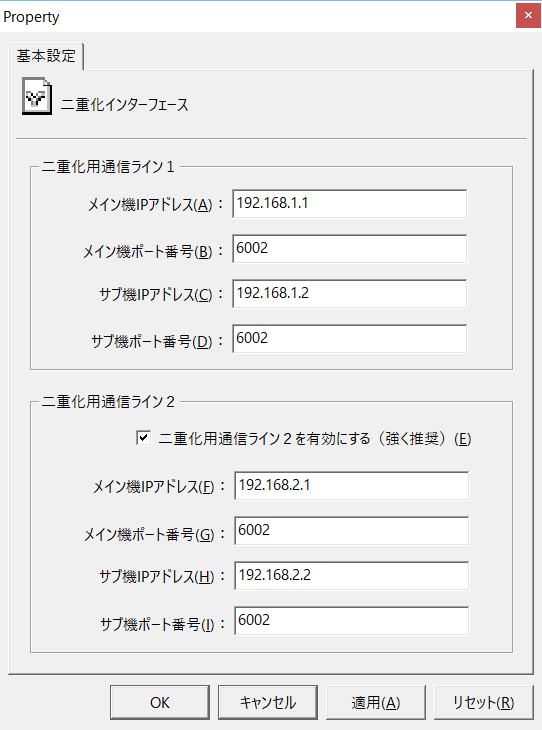The width and height of the screenshot is (542, 730).
Task: Click the キャンセル button
Action: (268, 702)
